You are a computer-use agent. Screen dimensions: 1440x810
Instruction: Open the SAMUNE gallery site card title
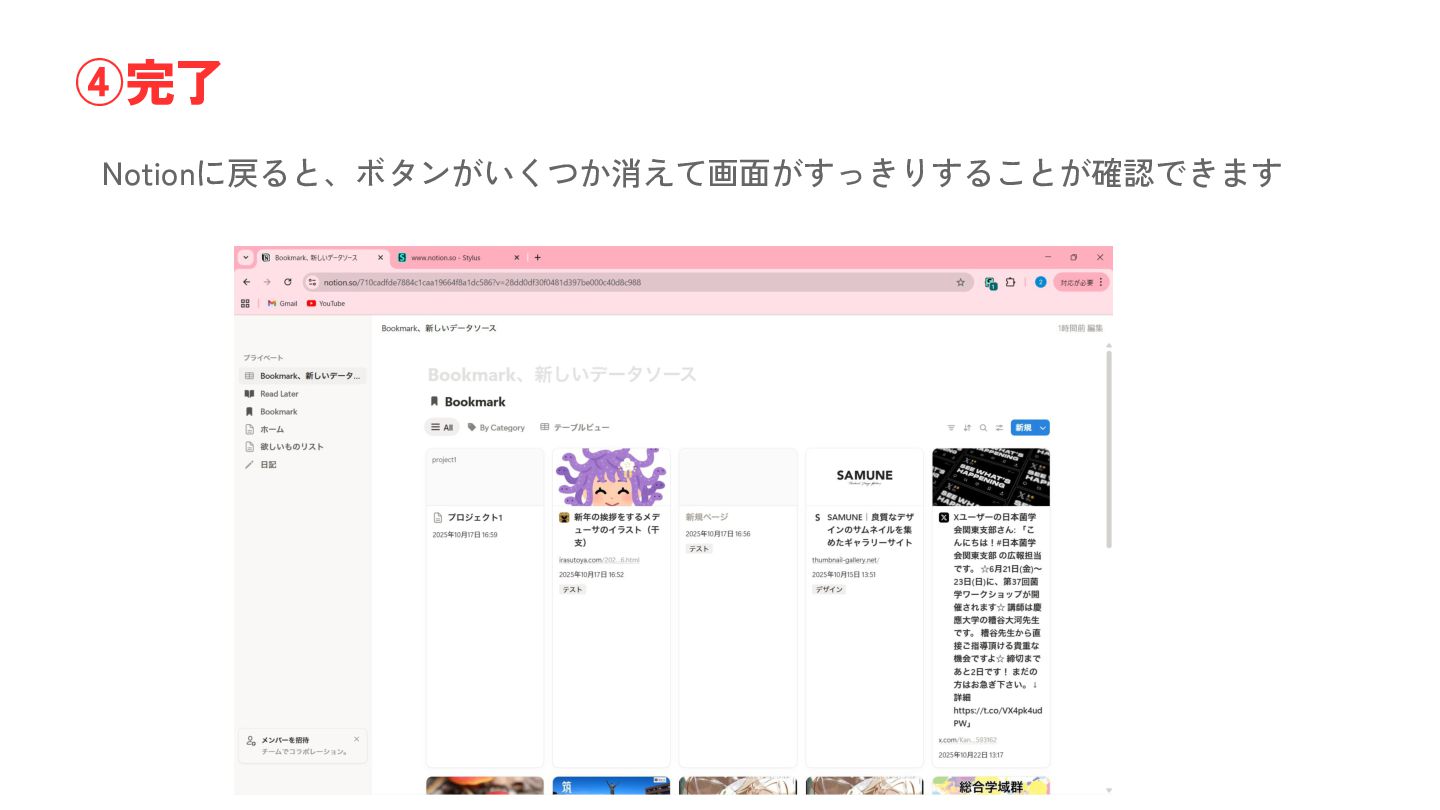(870, 529)
